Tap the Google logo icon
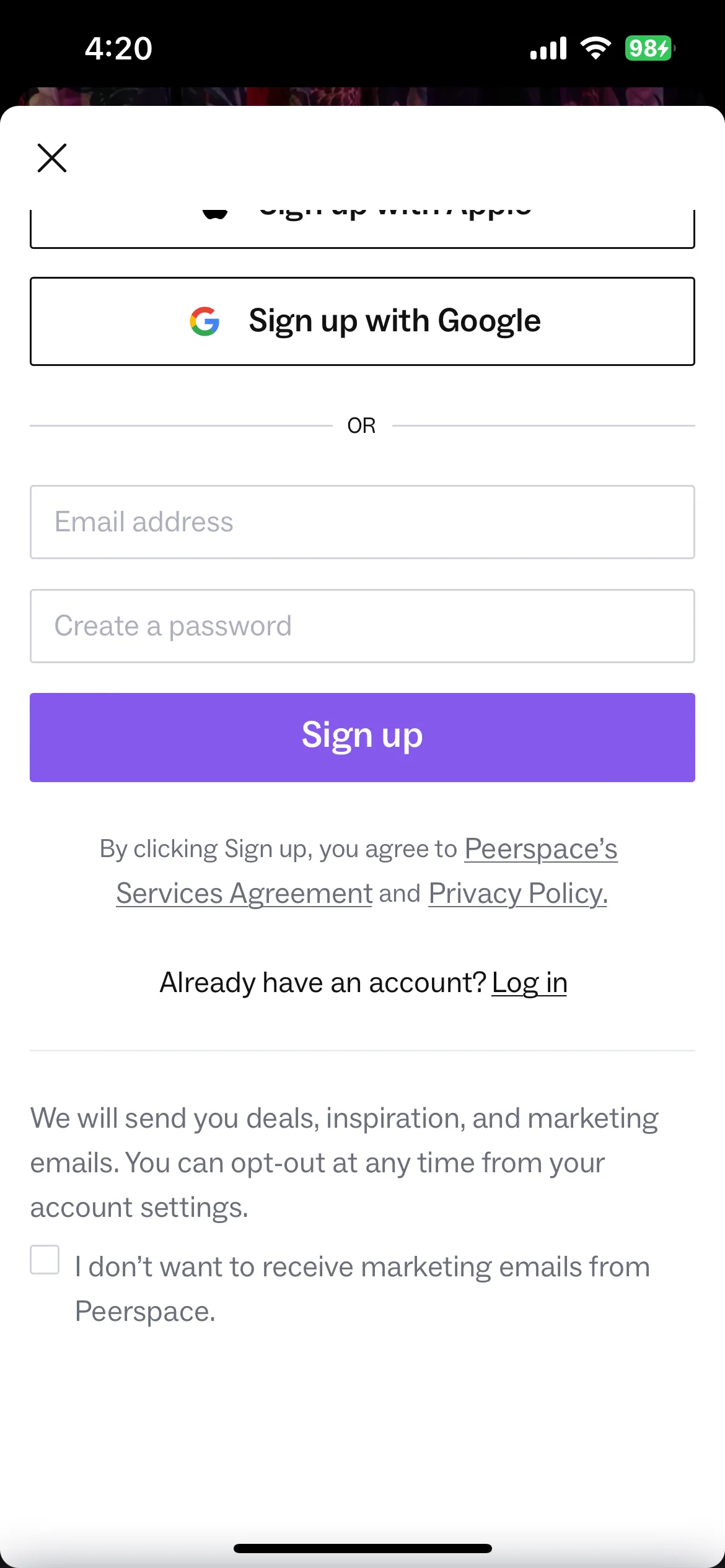Viewport: 725px width, 1568px height. (x=204, y=321)
